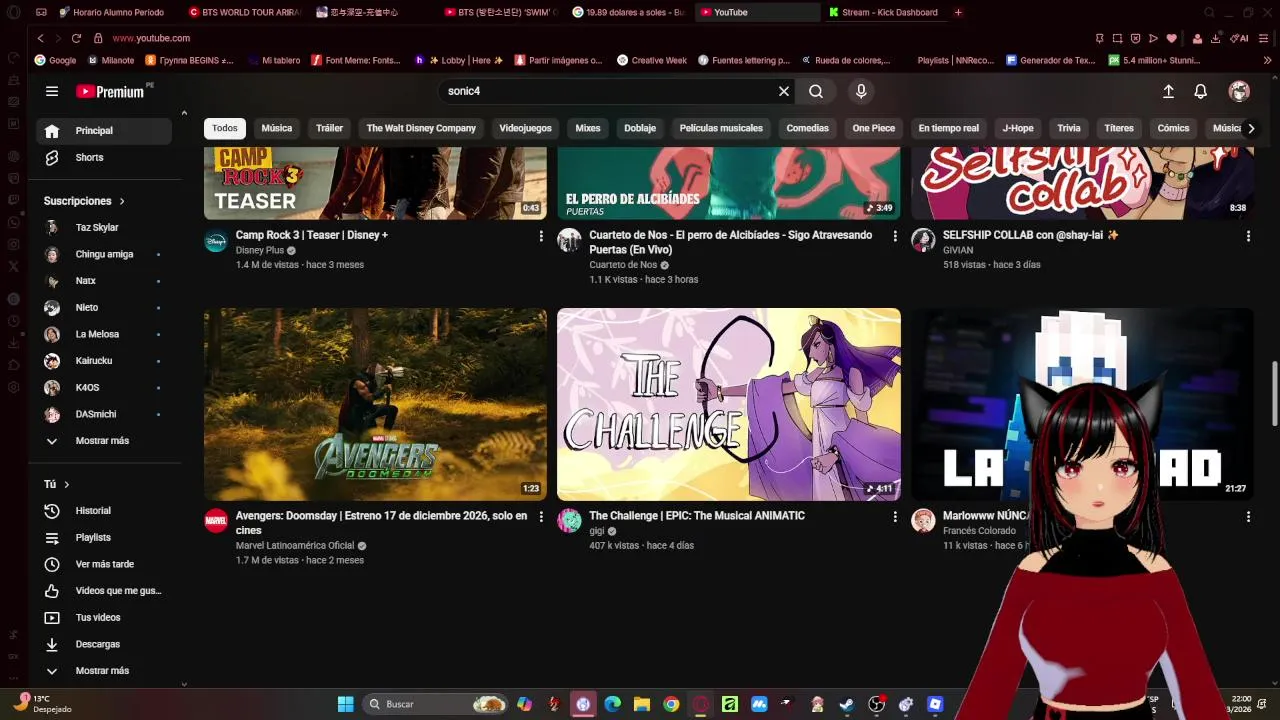Select the Videojuegos filter chip
The image size is (1280, 720).
click(x=525, y=128)
